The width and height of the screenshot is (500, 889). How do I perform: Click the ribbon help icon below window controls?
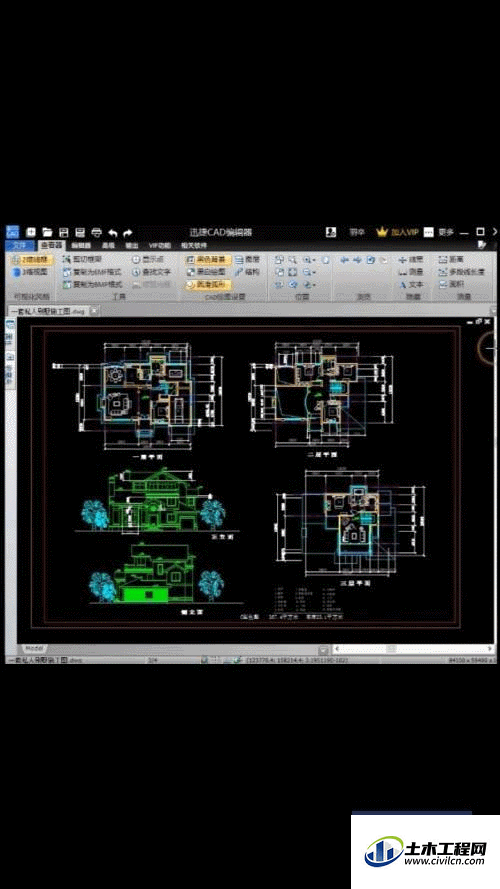[x=482, y=245]
